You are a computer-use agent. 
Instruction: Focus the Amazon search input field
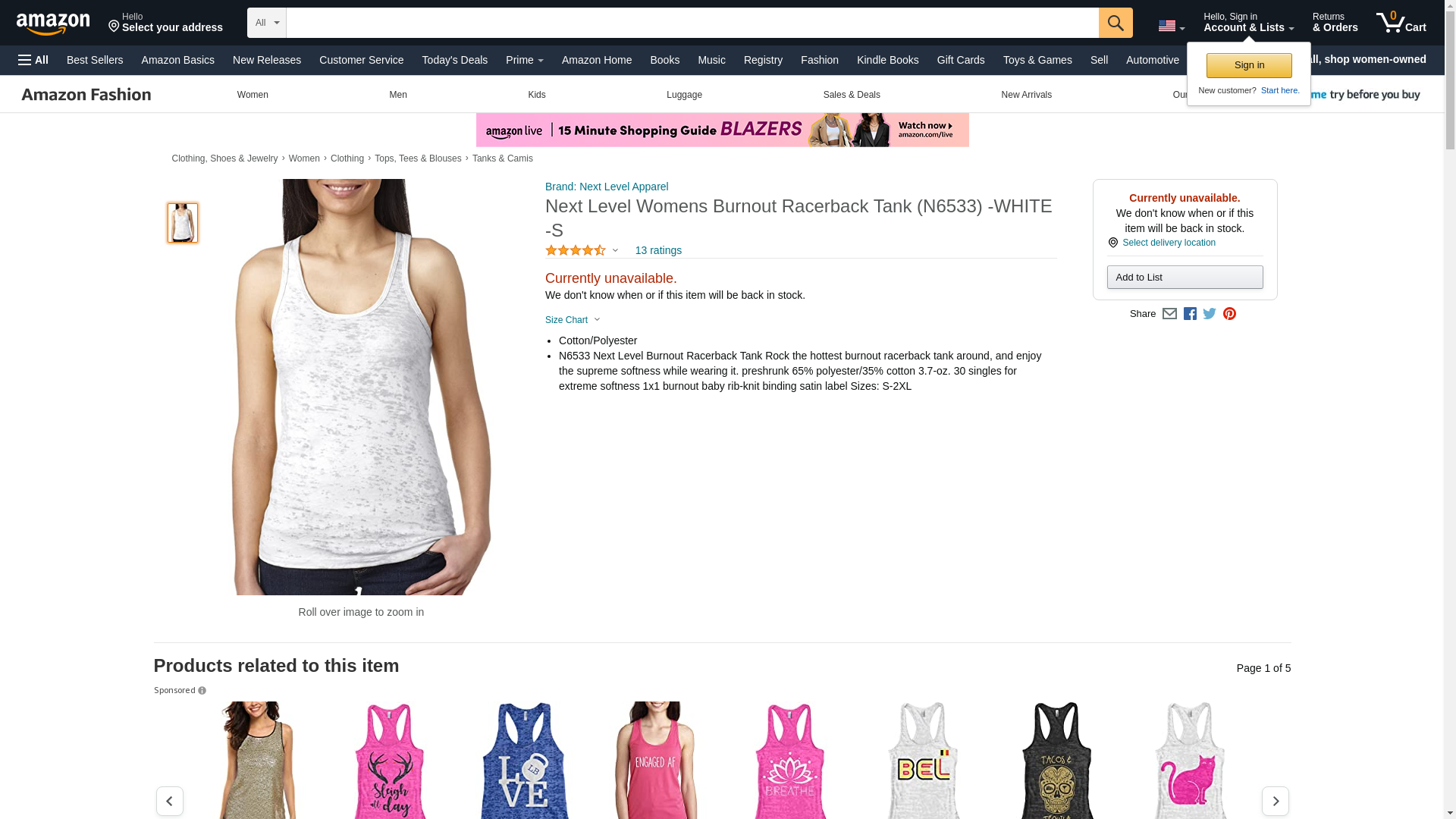(692, 23)
